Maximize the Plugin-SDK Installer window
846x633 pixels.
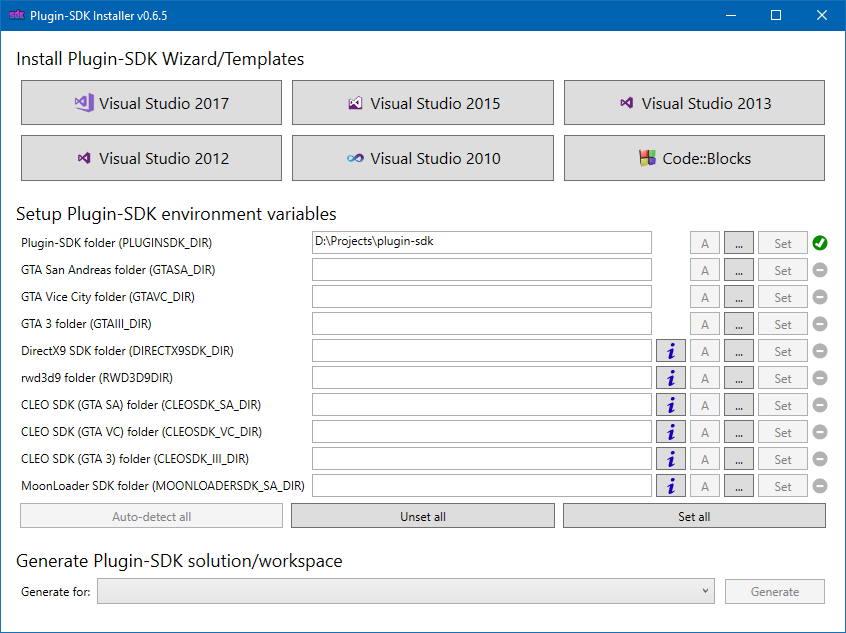click(x=776, y=15)
